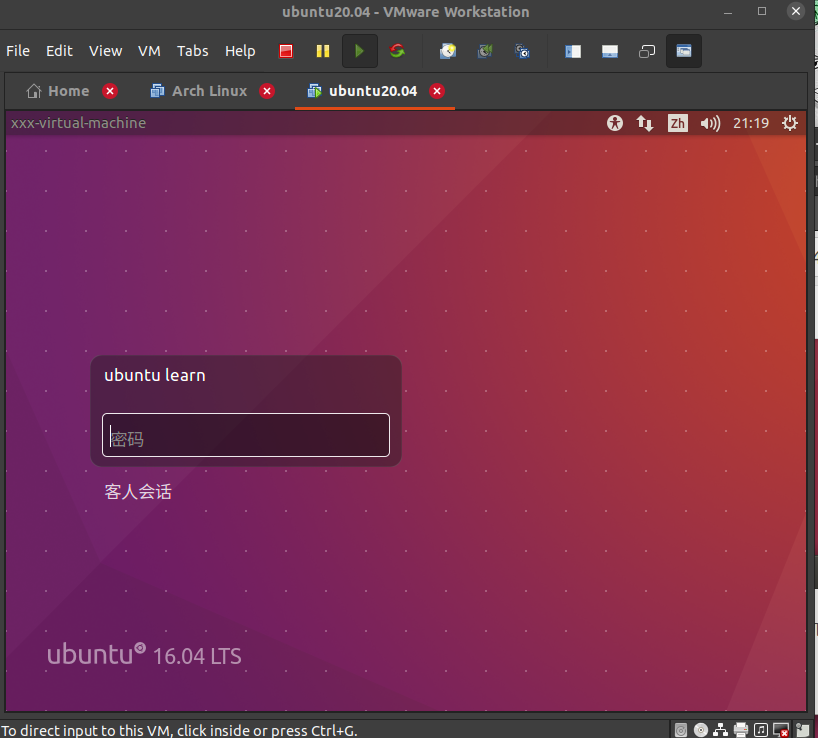Viewport: 818px width, 738px height.
Task: Switch to the Arch Linux tab
Action: (x=212, y=90)
